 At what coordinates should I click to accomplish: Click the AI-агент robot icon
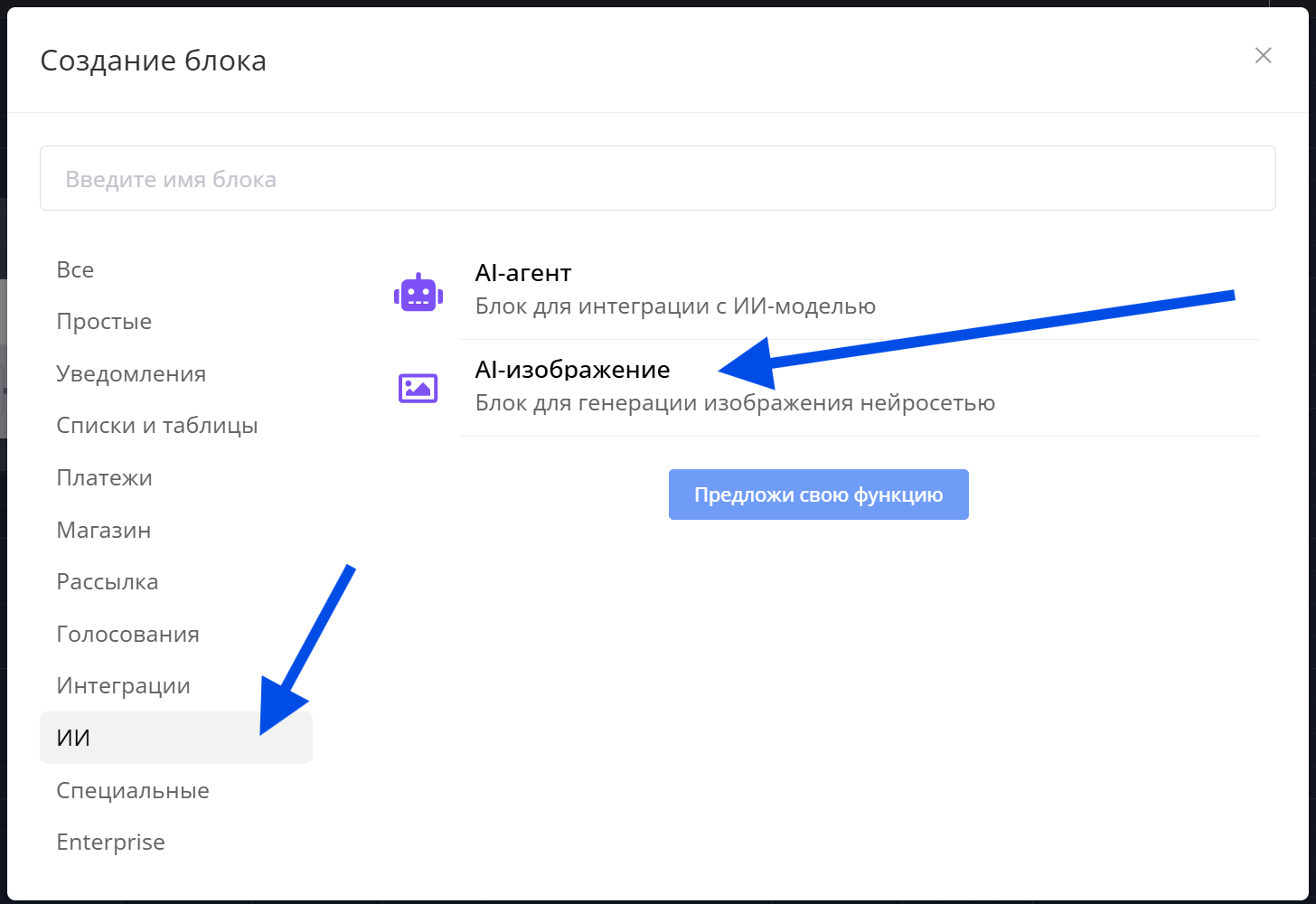click(418, 292)
